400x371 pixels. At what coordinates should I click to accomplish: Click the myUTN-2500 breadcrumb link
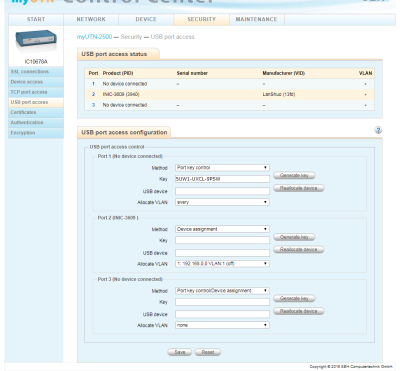tap(94, 37)
